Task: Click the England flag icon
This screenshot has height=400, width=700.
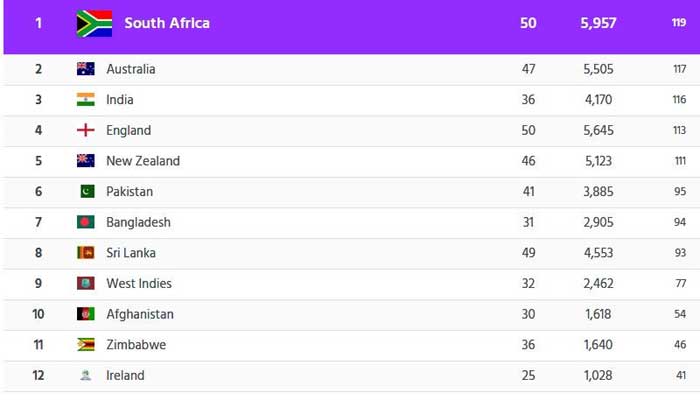Action: [x=86, y=130]
